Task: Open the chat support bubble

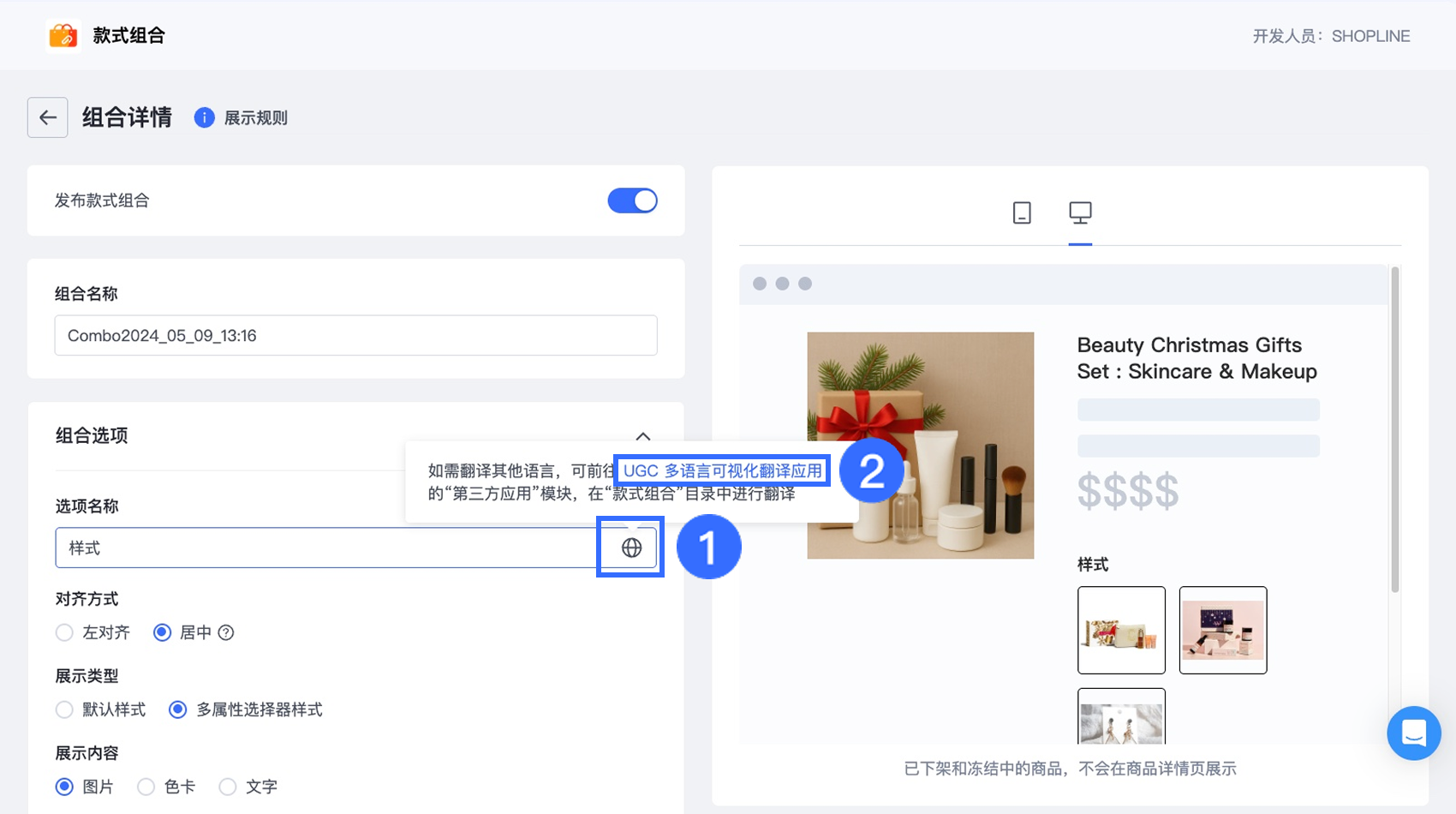Action: 1414,733
